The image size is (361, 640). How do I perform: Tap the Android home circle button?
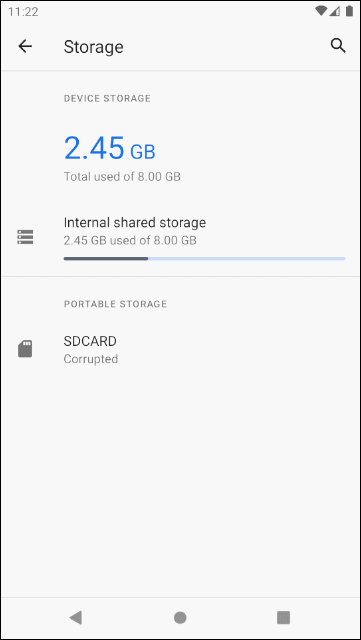180,618
